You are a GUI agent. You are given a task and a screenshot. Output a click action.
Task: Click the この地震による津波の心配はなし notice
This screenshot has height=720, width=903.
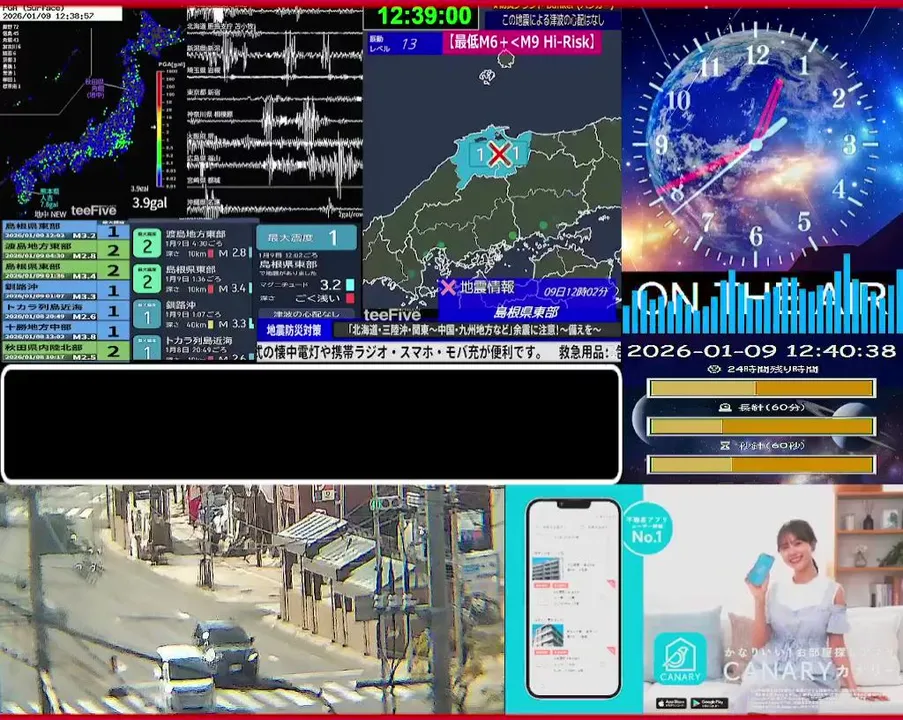[552, 20]
